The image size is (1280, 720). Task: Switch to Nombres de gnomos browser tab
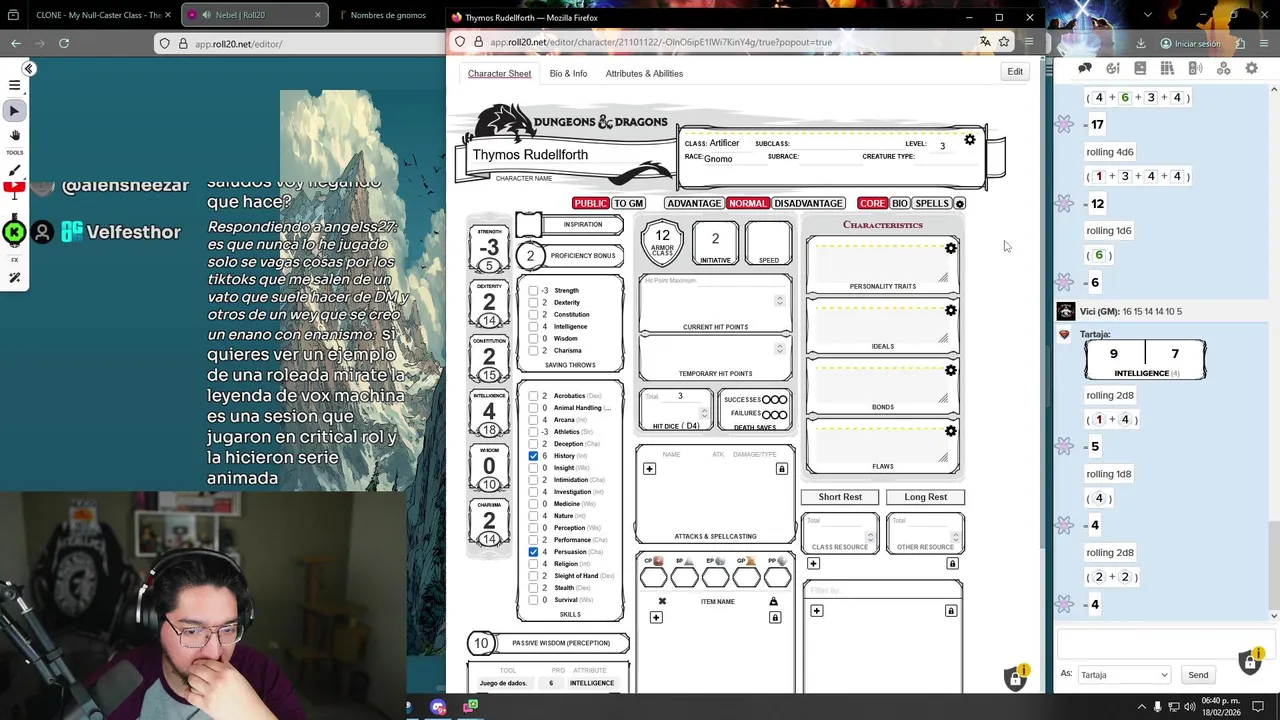[x=388, y=15]
